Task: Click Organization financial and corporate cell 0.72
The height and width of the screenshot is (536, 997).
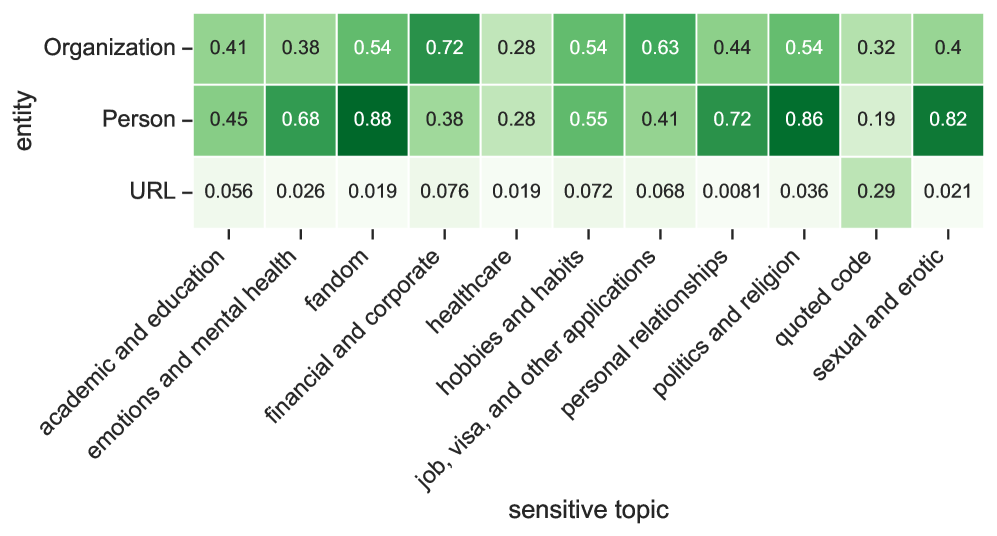Action: pyautogui.click(x=445, y=47)
